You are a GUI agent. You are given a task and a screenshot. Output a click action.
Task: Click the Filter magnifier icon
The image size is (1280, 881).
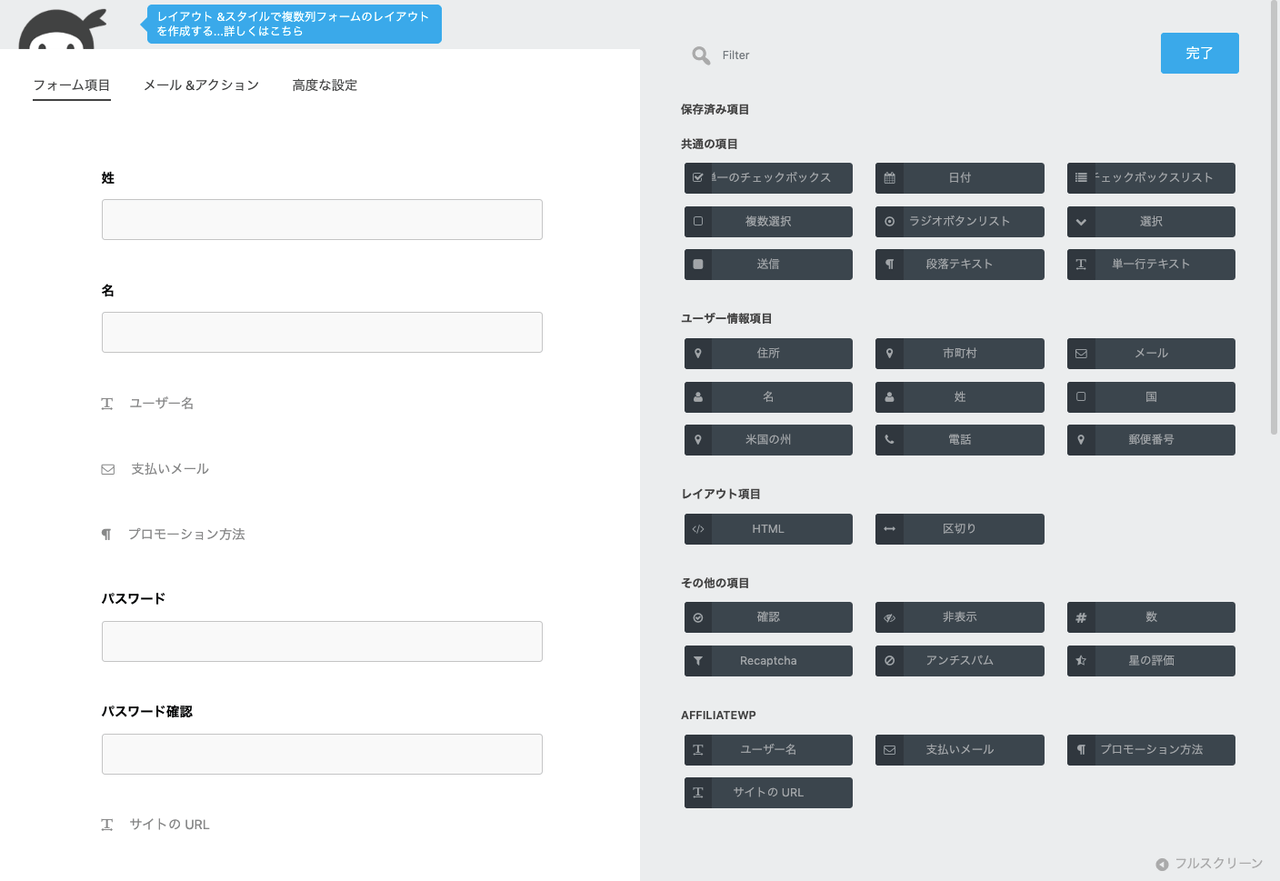click(x=701, y=55)
